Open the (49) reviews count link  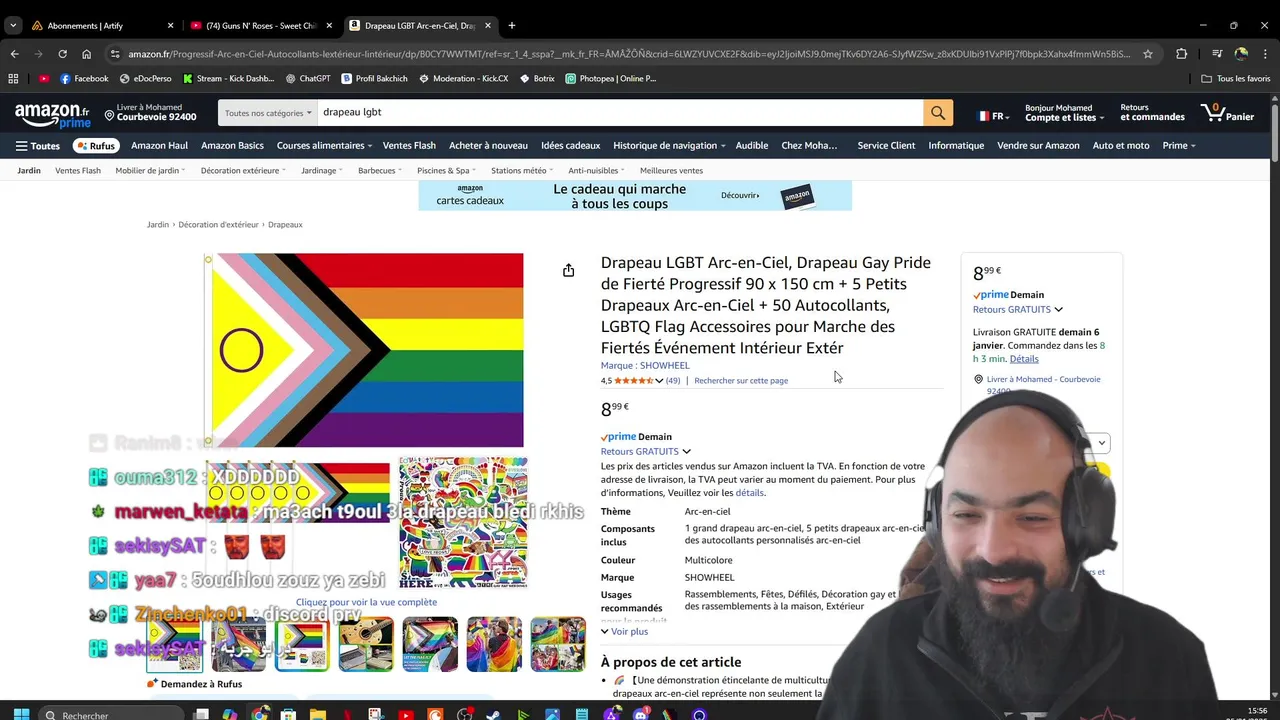click(x=673, y=380)
